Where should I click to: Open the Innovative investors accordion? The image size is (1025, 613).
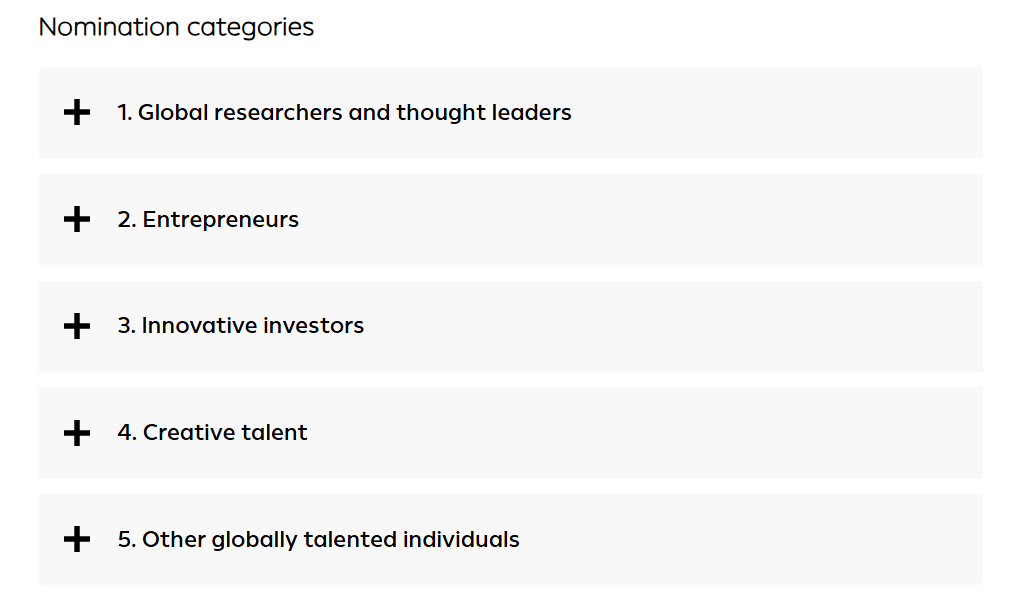pyautogui.click(x=511, y=326)
